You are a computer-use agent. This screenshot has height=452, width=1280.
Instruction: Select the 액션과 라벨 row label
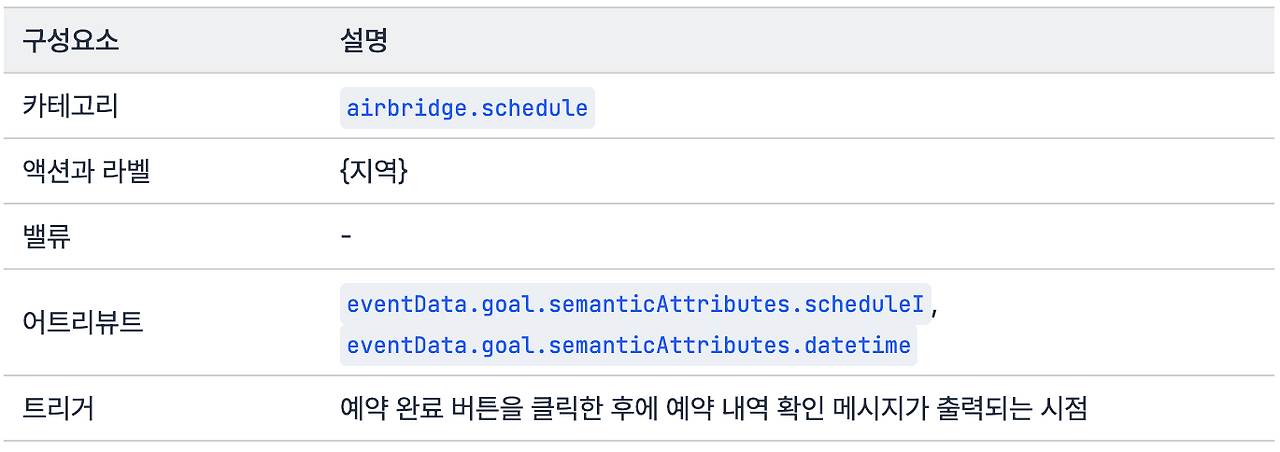pos(86,172)
